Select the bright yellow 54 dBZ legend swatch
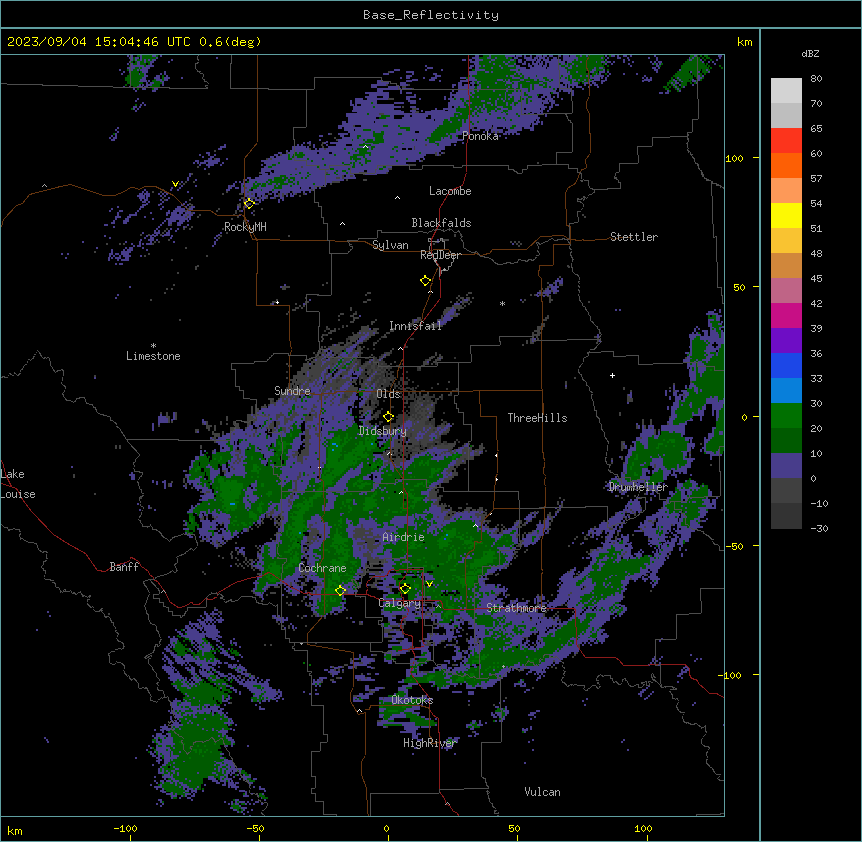The width and height of the screenshot is (862, 842). 786,215
